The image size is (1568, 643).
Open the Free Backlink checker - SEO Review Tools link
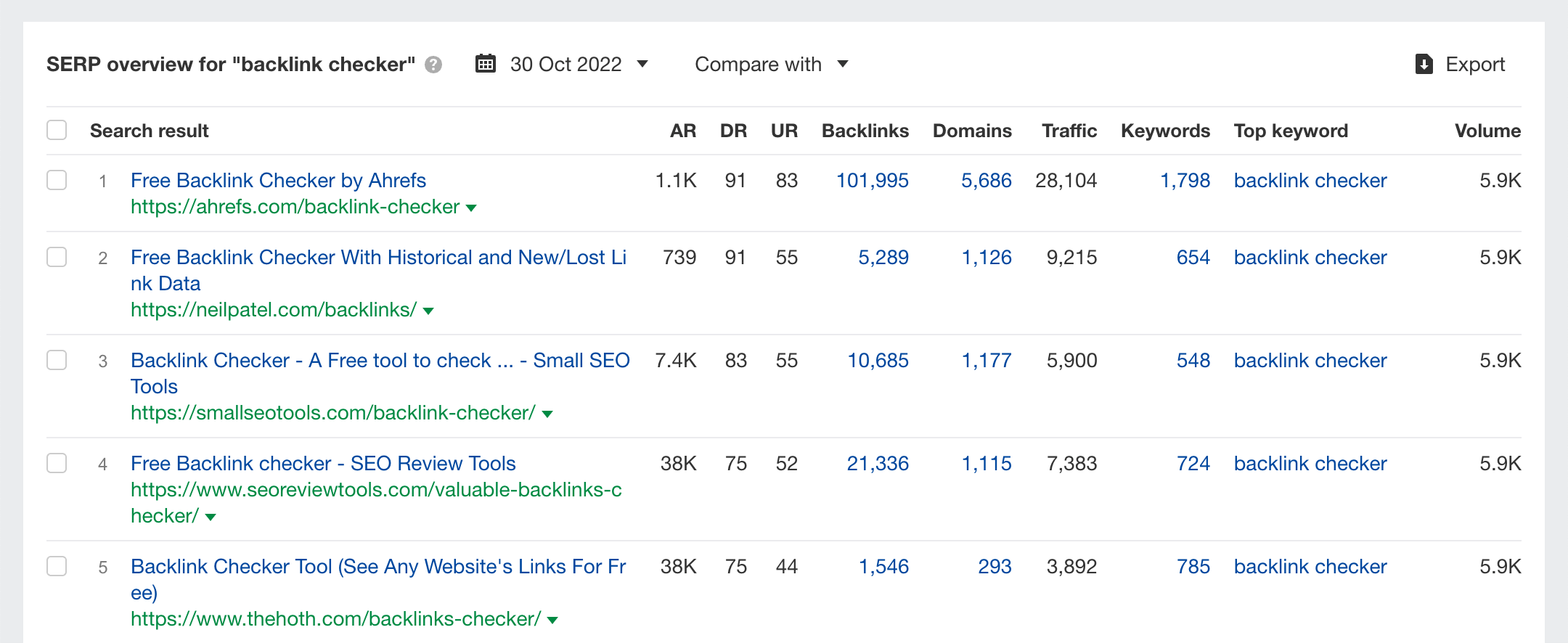[x=323, y=463]
